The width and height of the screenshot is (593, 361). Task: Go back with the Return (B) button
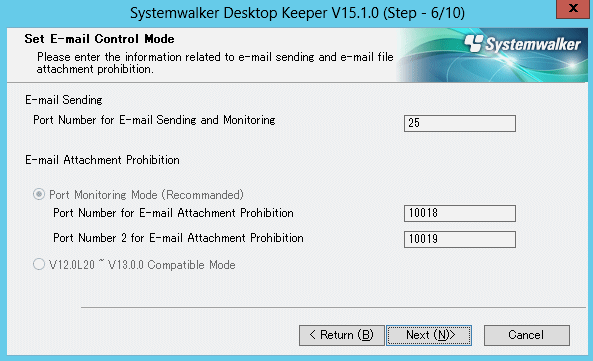coord(342,335)
